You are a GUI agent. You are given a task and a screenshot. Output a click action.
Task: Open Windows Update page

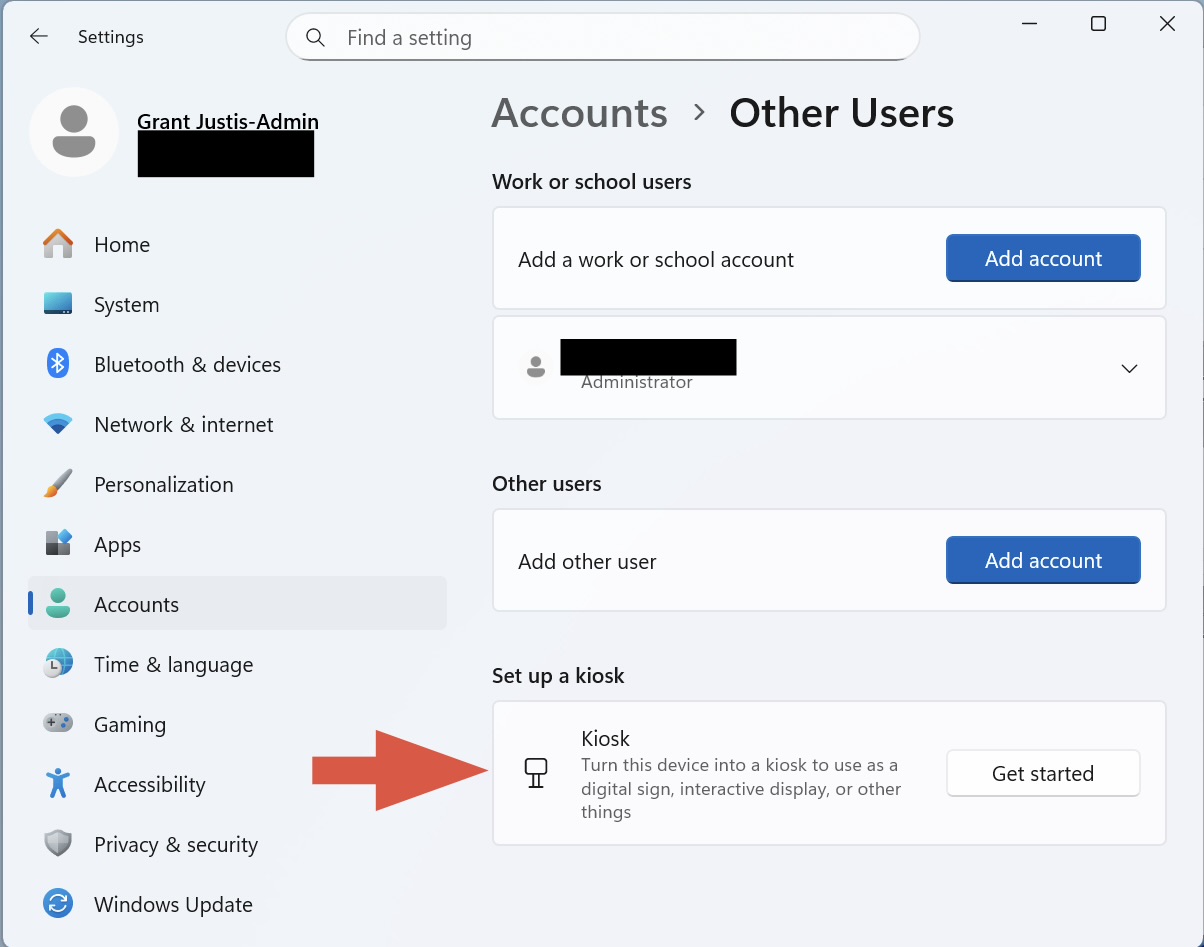click(237, 904)
